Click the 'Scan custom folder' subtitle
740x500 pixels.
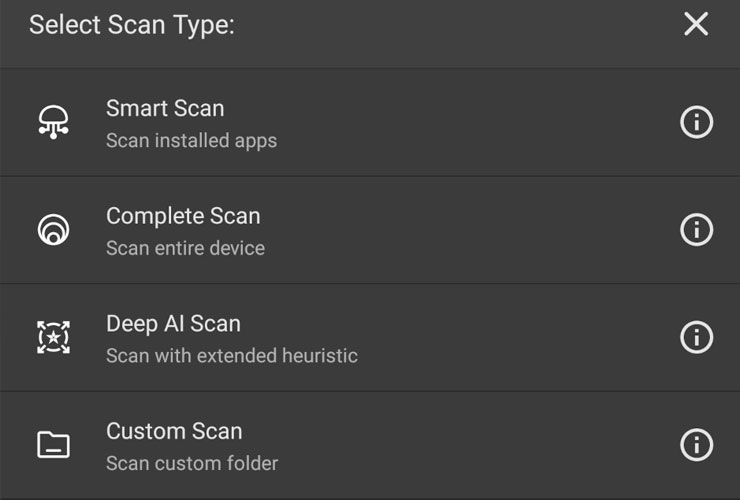192,463
